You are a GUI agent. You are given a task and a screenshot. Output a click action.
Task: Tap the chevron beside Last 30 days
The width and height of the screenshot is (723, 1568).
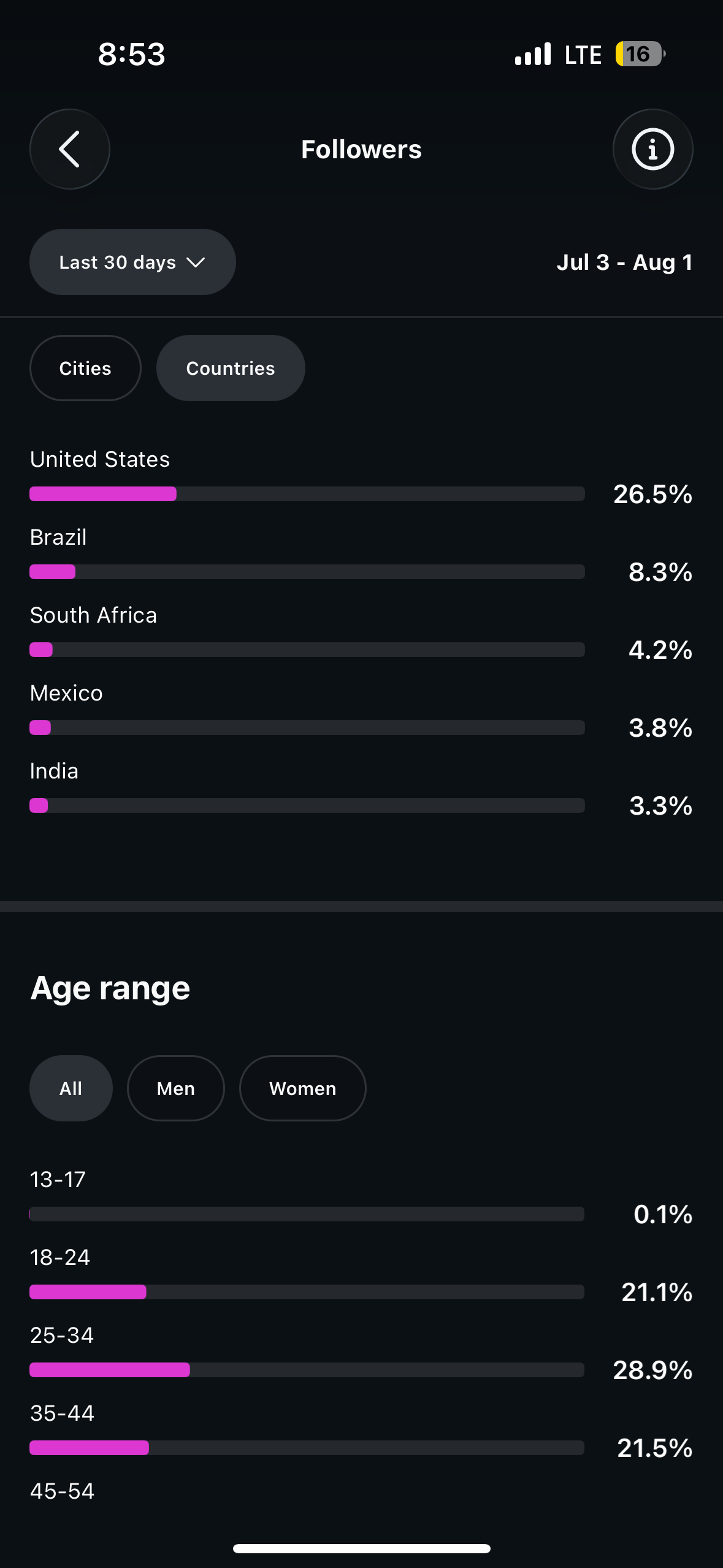(x=196, y=263)
